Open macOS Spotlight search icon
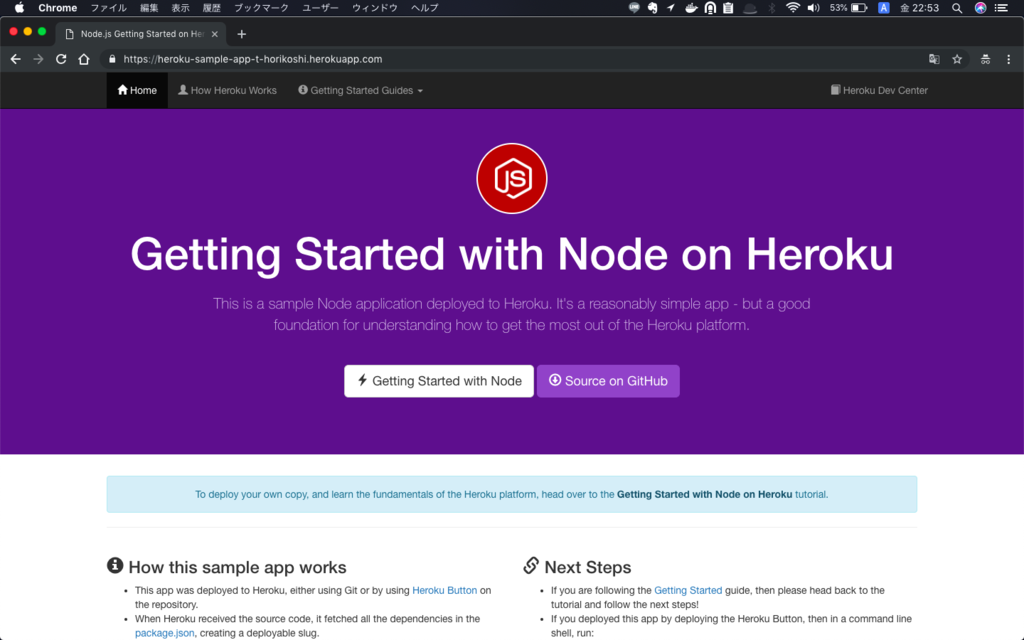Screen dimensions: 1024x640 point(957,8)
